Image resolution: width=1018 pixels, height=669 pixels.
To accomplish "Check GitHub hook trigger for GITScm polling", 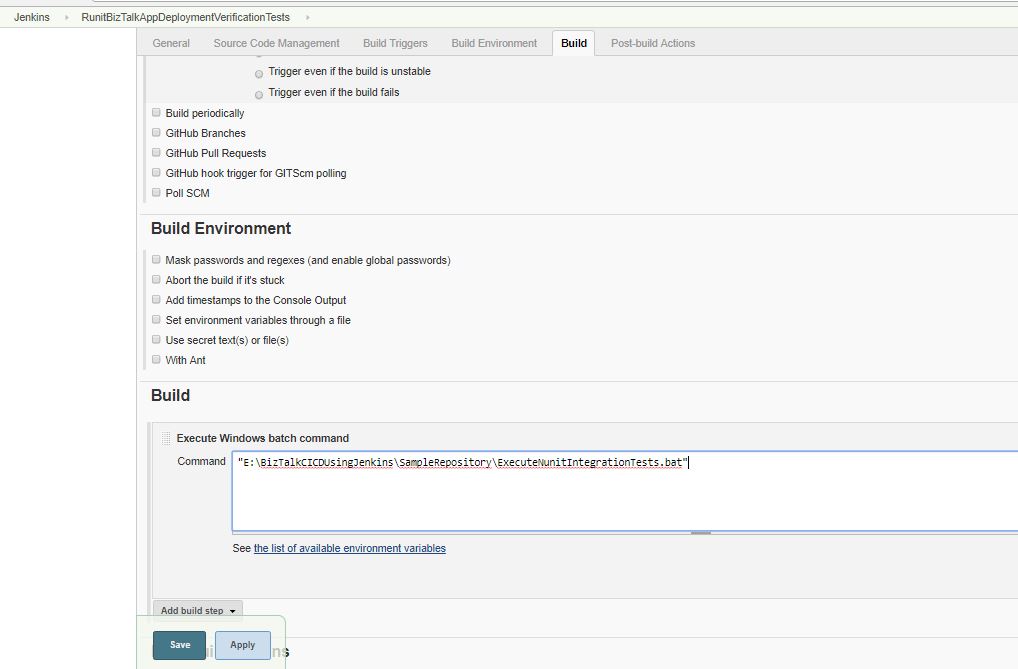I will point(156,173).
